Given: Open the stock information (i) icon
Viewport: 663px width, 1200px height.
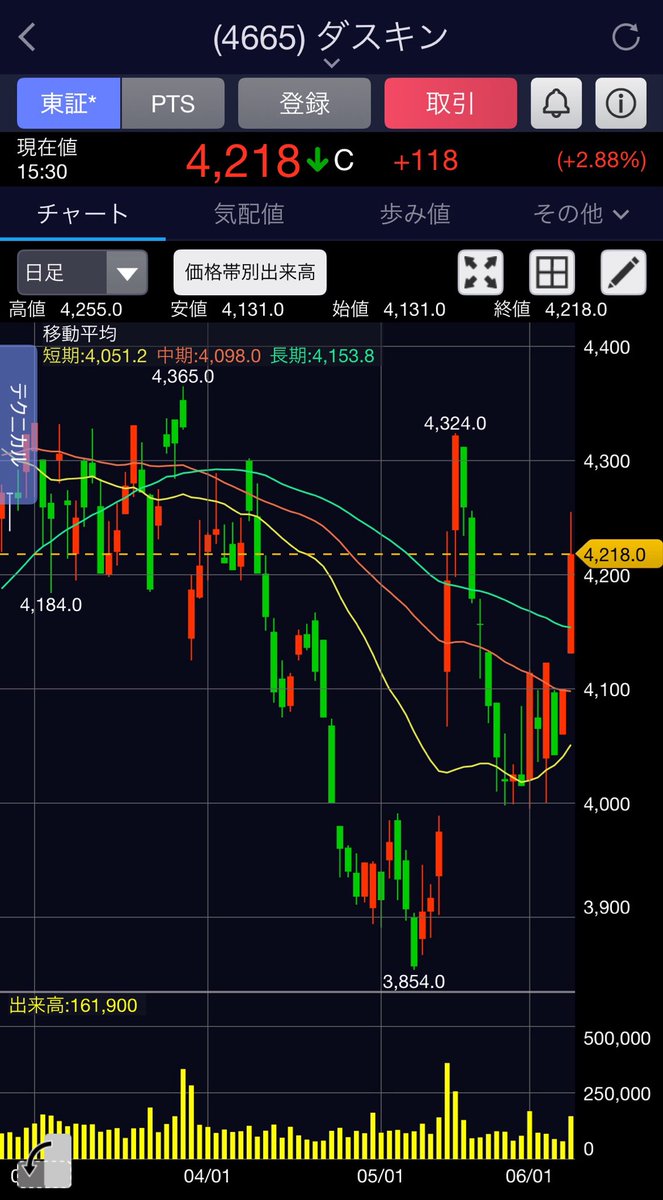Looking at the screenshot, I should [x=621, y=103].
